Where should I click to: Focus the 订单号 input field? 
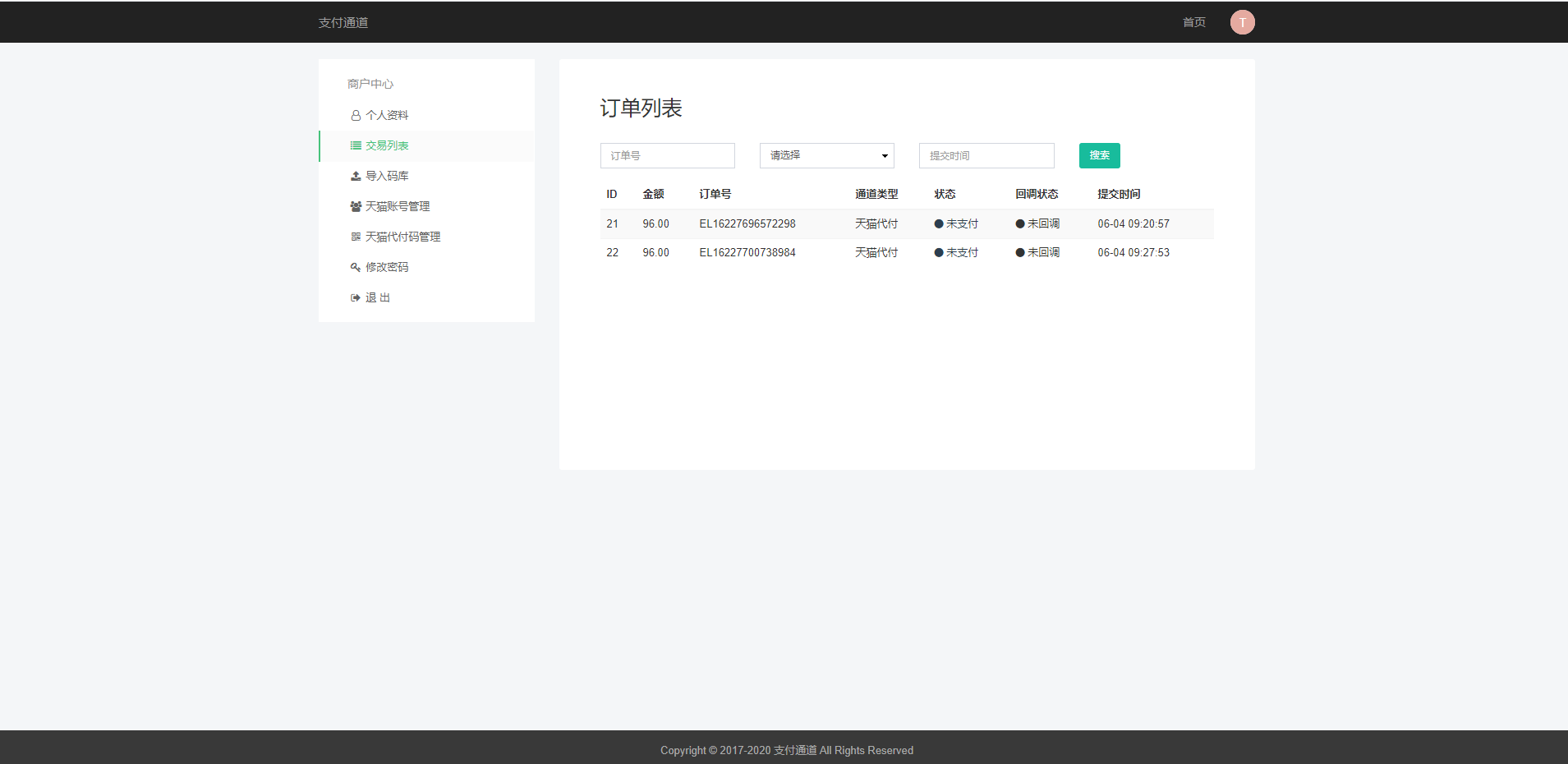click(x=667, y=155)
